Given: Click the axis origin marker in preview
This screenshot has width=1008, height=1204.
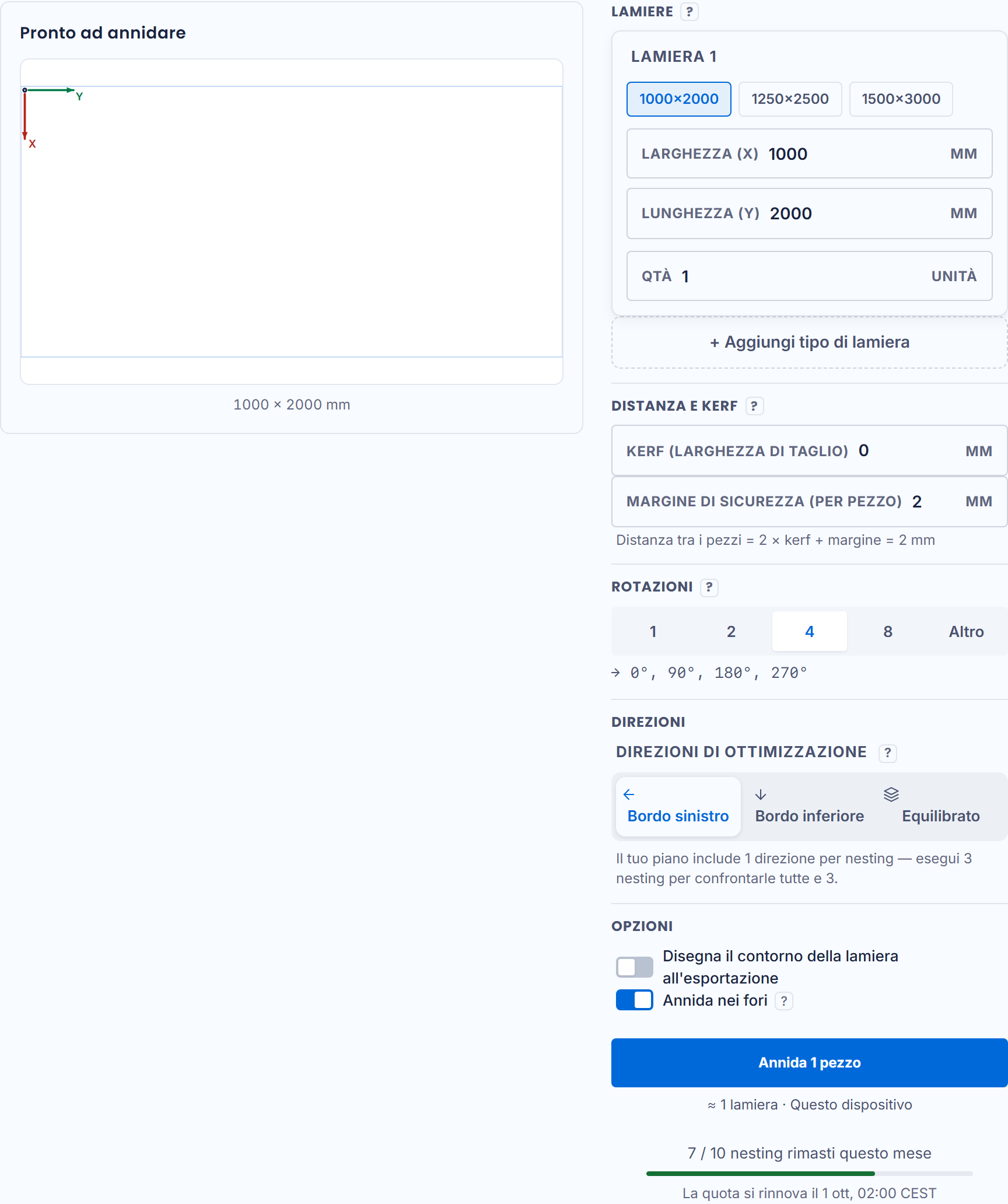Looking at the screenshot, I should (25, 90).
